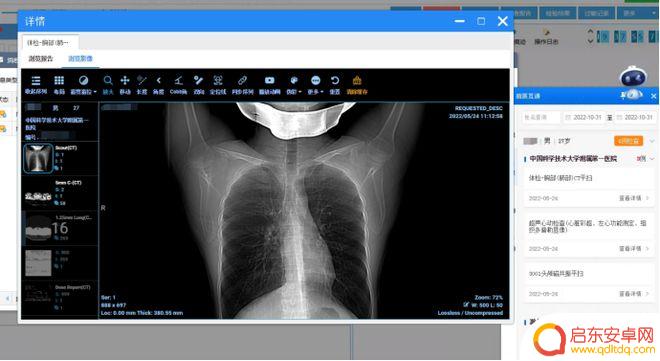
Task: Click the reset icon in viewer toolbar
Action: [335, 84]
